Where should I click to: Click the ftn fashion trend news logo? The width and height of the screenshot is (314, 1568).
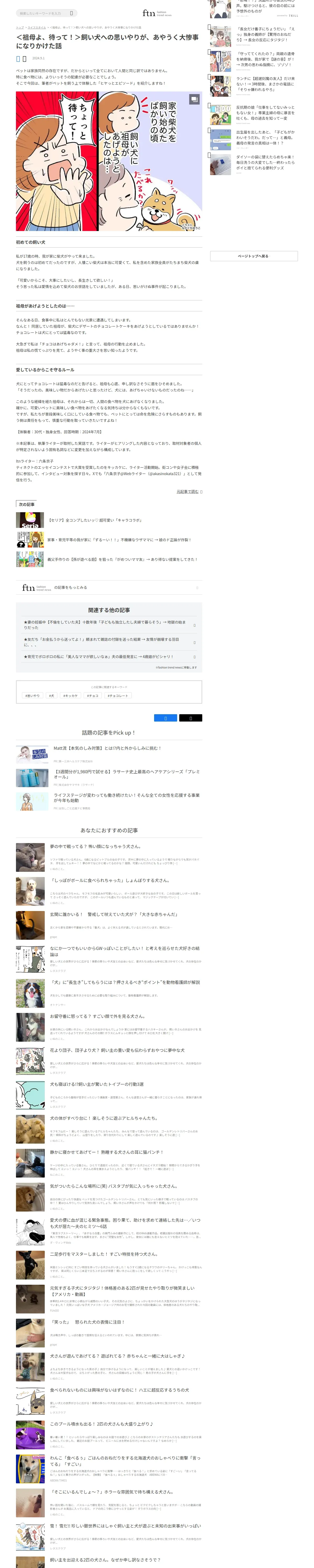[157, 13]
